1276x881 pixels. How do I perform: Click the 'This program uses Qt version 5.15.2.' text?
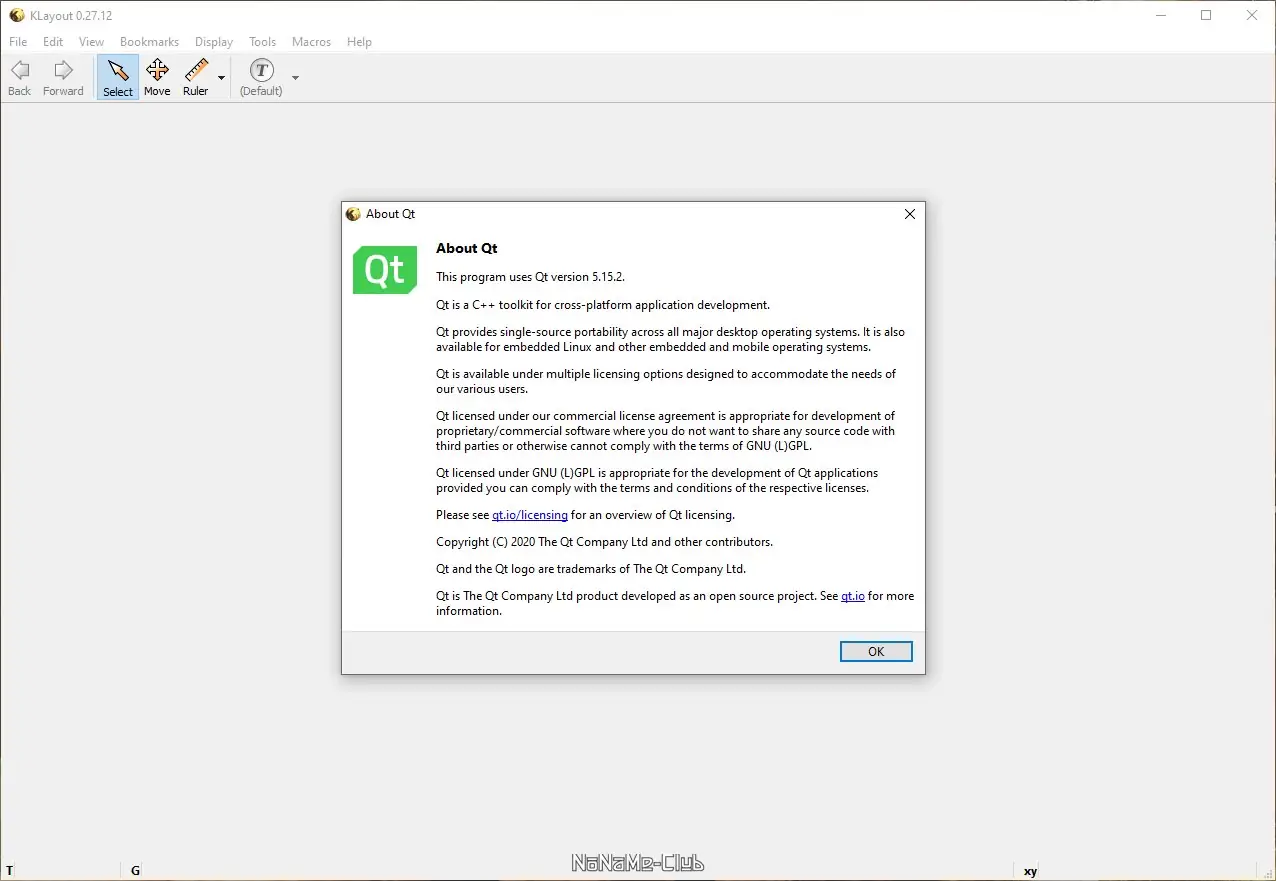[x=530, y=277]
